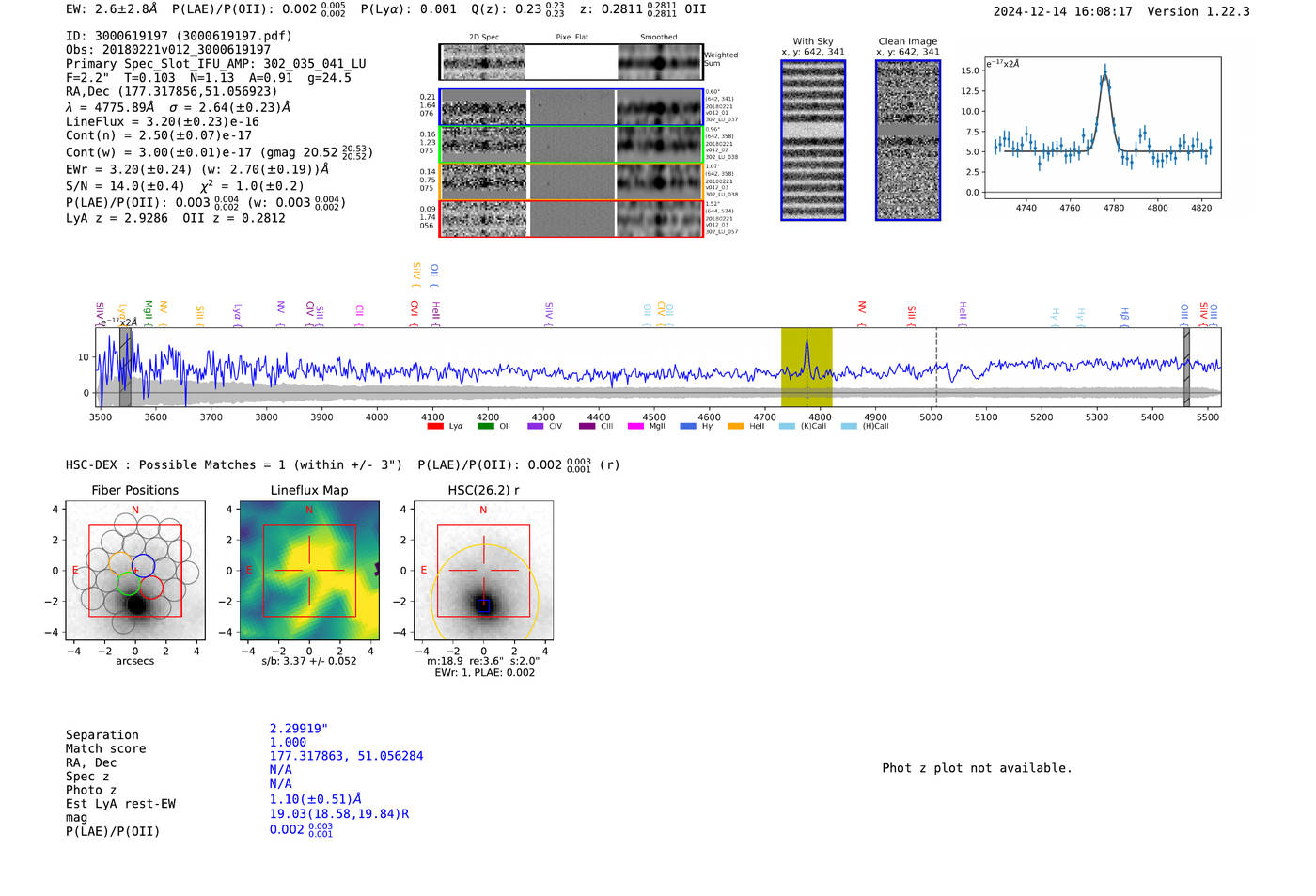Viewport: 1316px width, 896px height.
Task: Open the Weighted Sum 2D spectrum strip
Action: (x=572, y=62)
